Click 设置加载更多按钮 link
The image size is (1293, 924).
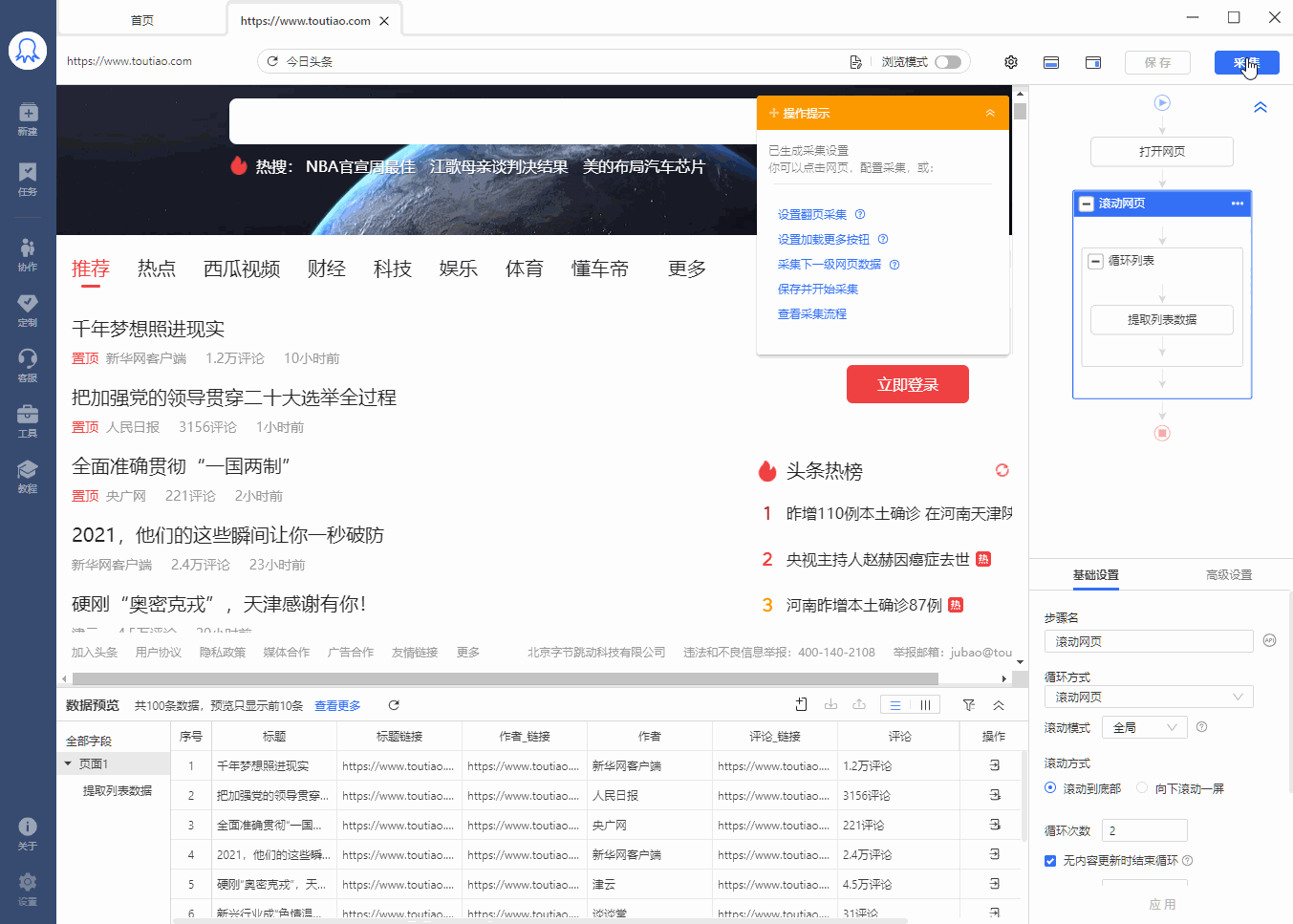point(824,239)
